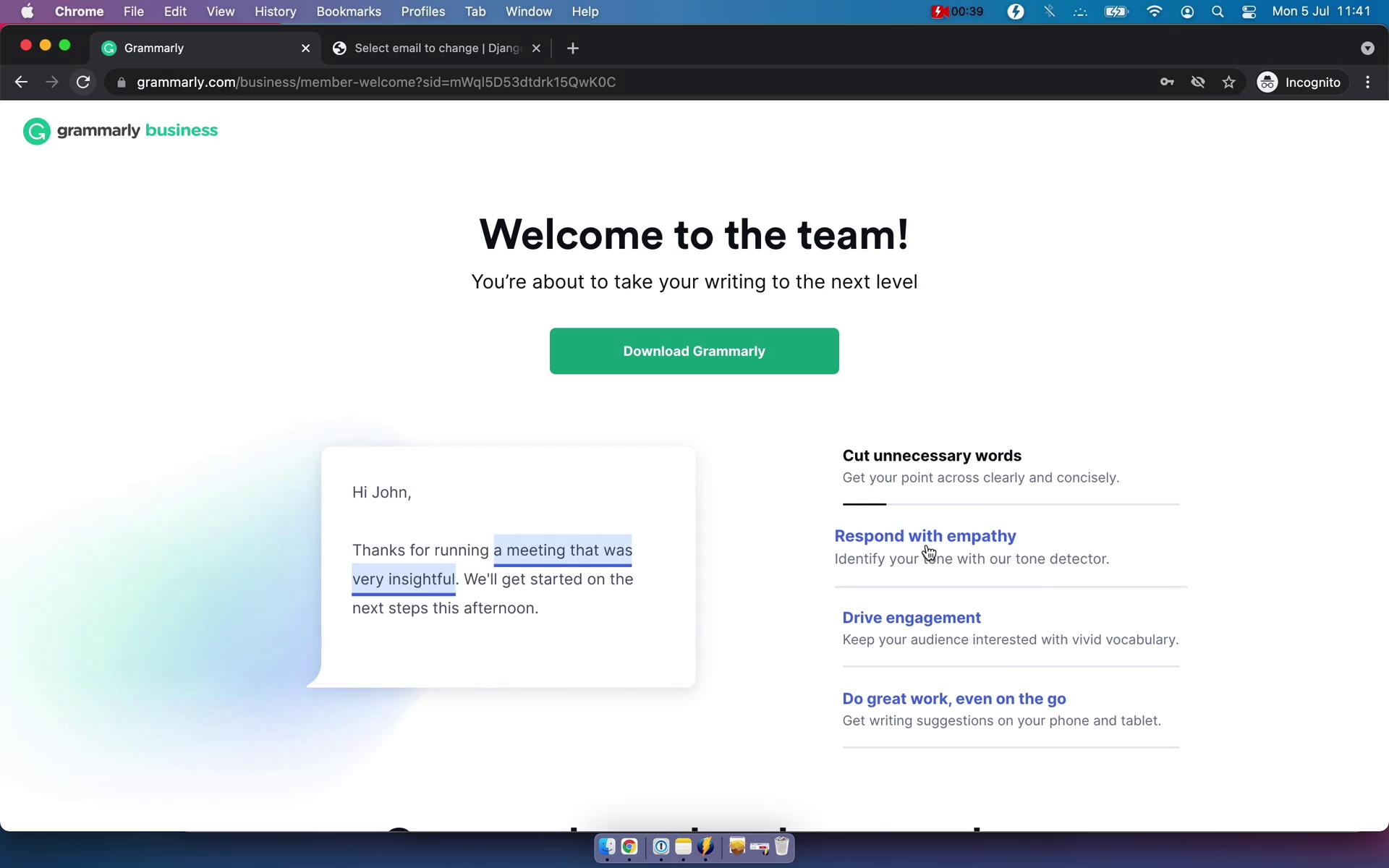Viewport: 1389px width, 868px height.
Task: Open the File menu
Action: (x=133, y=12)
